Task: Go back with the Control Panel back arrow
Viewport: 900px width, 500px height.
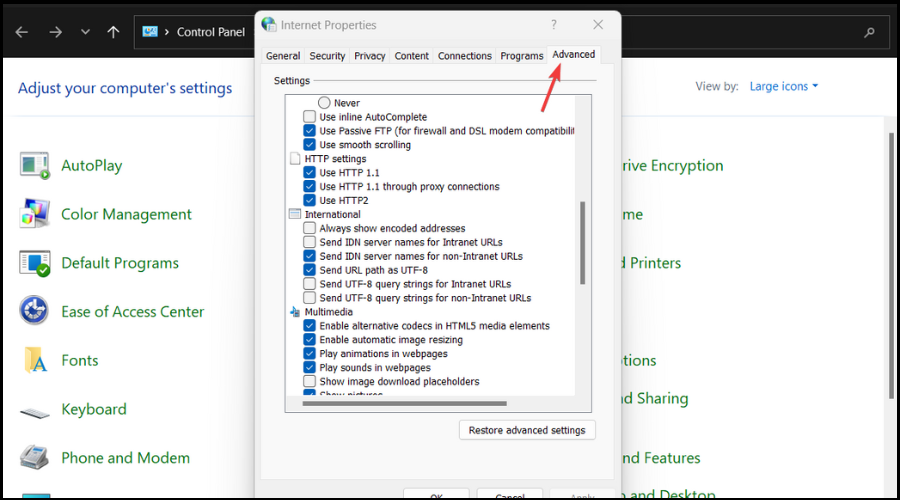Action: tap(22, 32)
